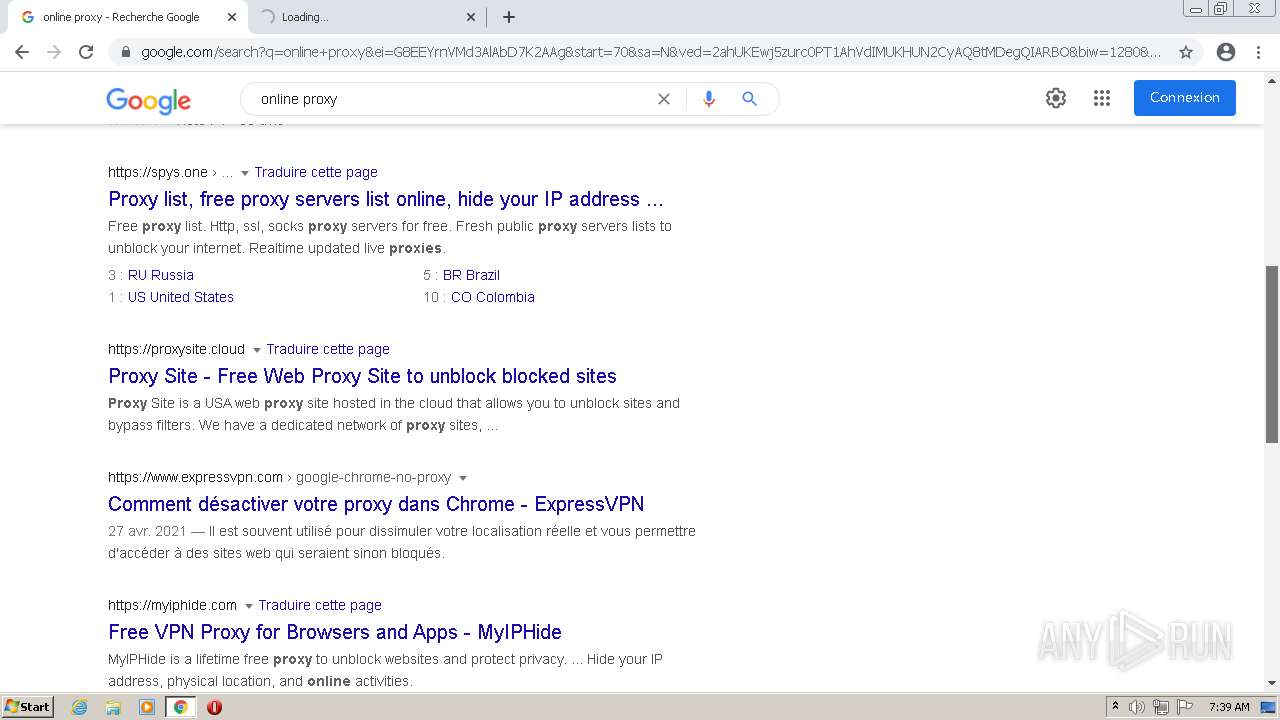The image size is (1280, 720).
Task: Expand expressvpn.com result options arrow
Action: [463, 478]
